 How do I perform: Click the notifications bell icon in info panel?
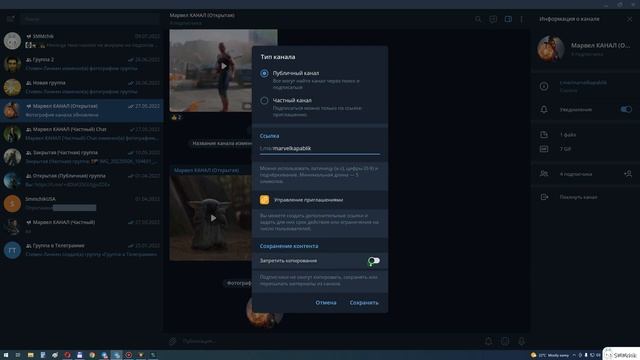tap(544, 109)
